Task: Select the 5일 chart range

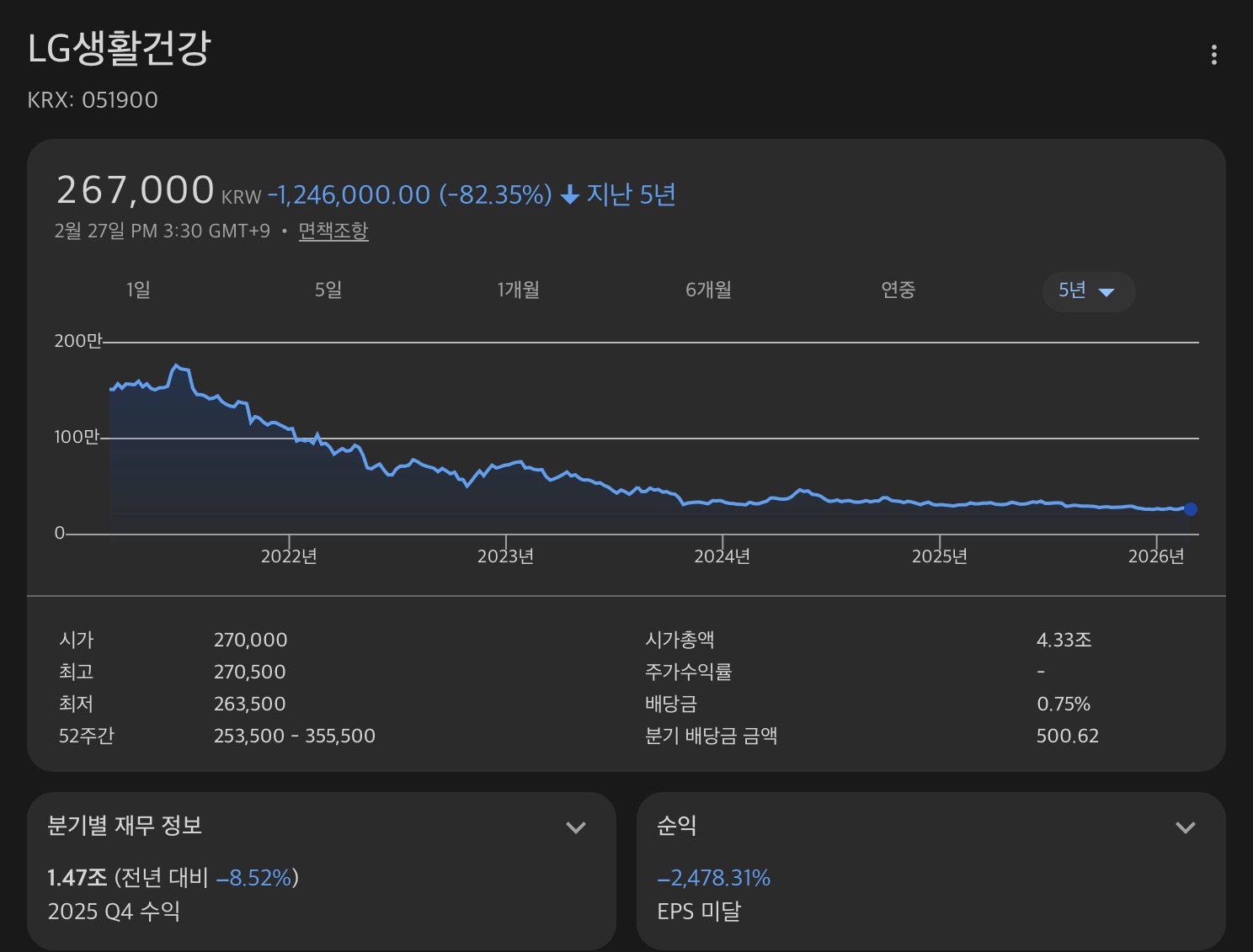Action: (328, 290)
